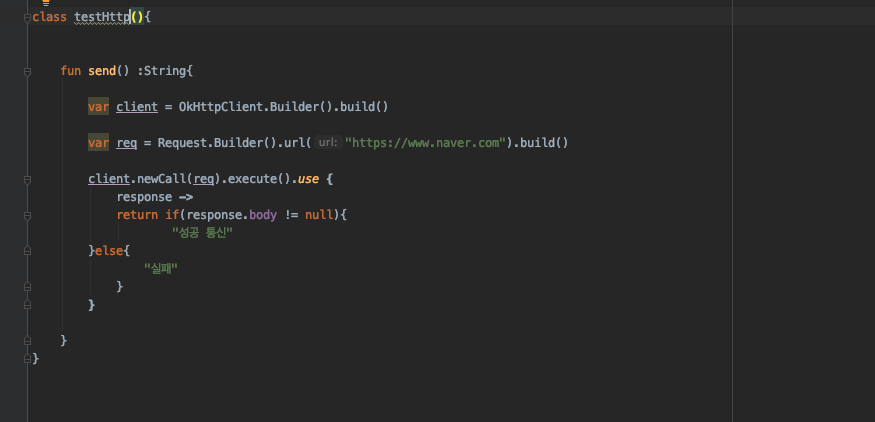Click the fold end marker below the "실패" line
Viewport: 875px width, 422px height.
(27, 287)
